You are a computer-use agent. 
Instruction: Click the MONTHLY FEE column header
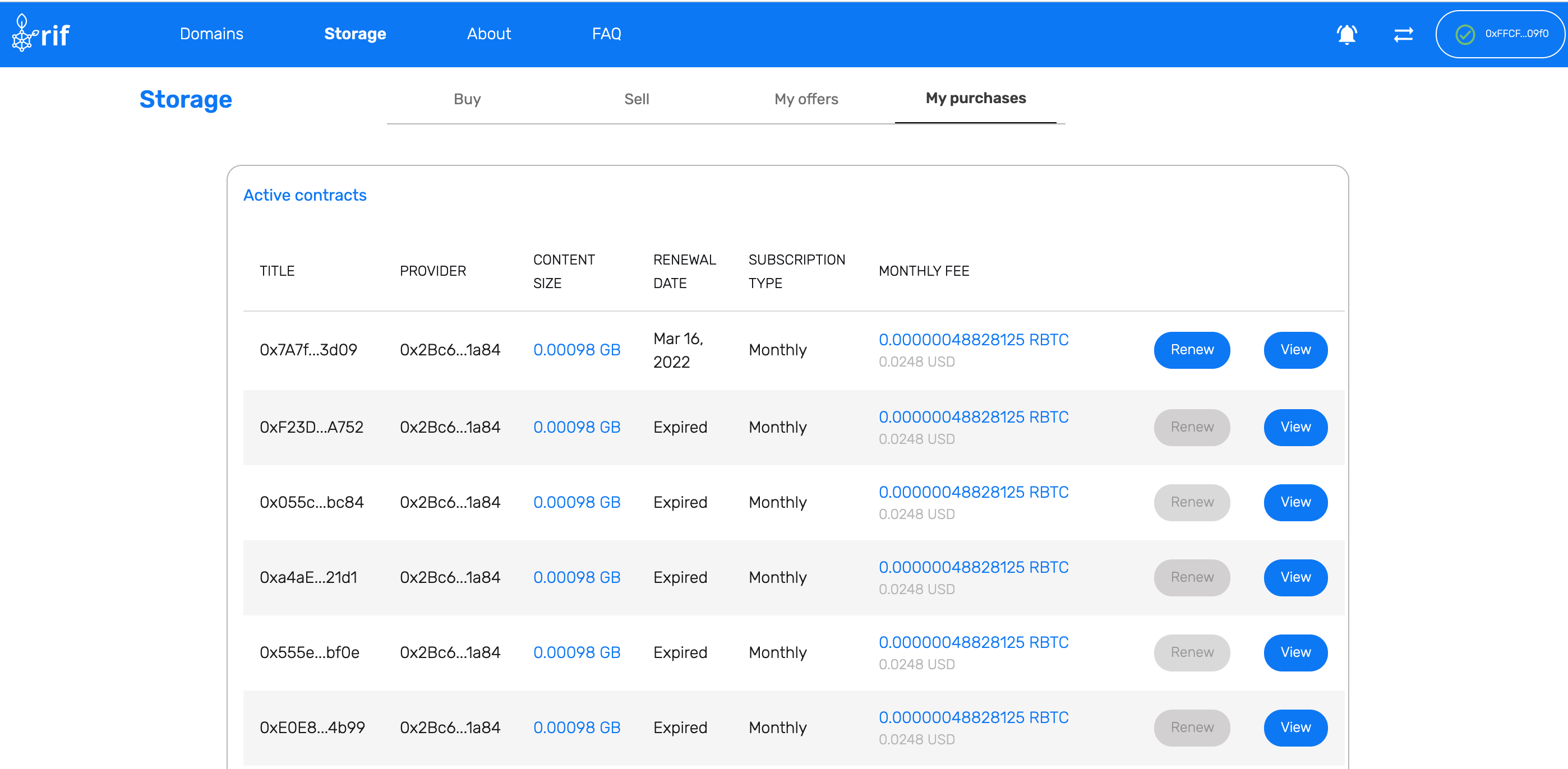(924, 271)
